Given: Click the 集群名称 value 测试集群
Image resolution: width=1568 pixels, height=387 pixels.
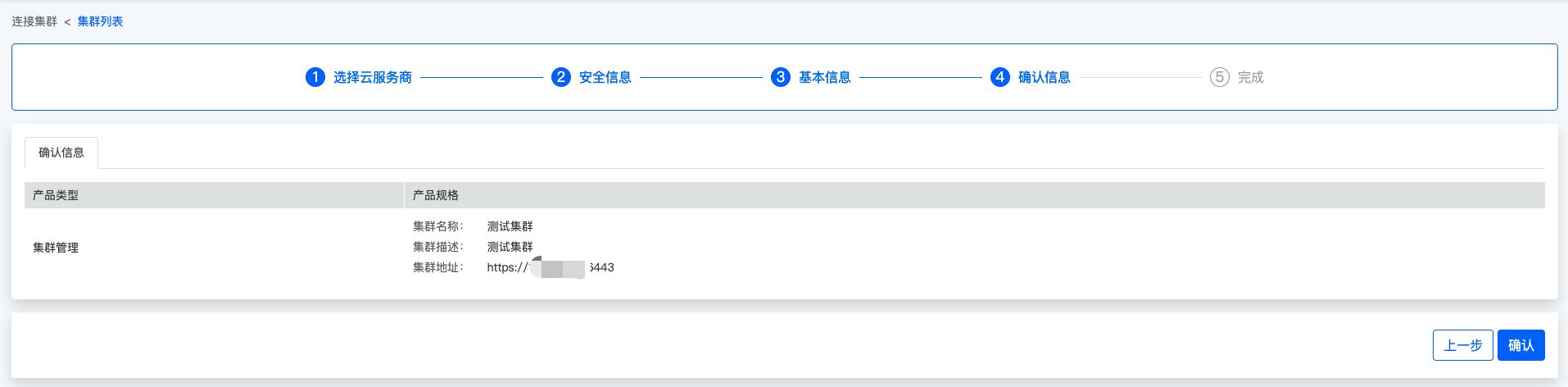Looking at the screenshot, I should click(x=510, y=226).
